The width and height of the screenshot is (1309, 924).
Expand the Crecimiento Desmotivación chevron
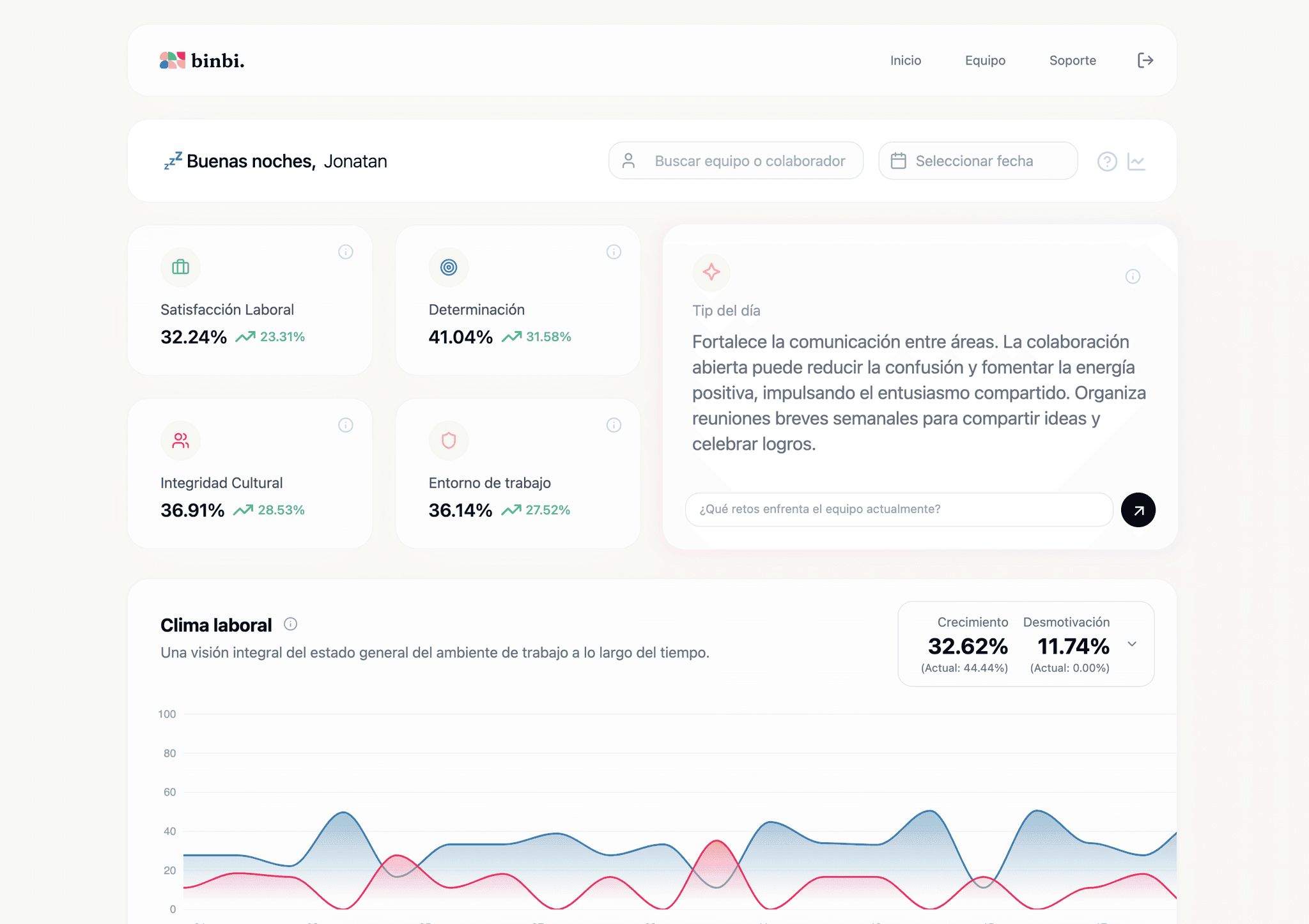click(1132, 644)
